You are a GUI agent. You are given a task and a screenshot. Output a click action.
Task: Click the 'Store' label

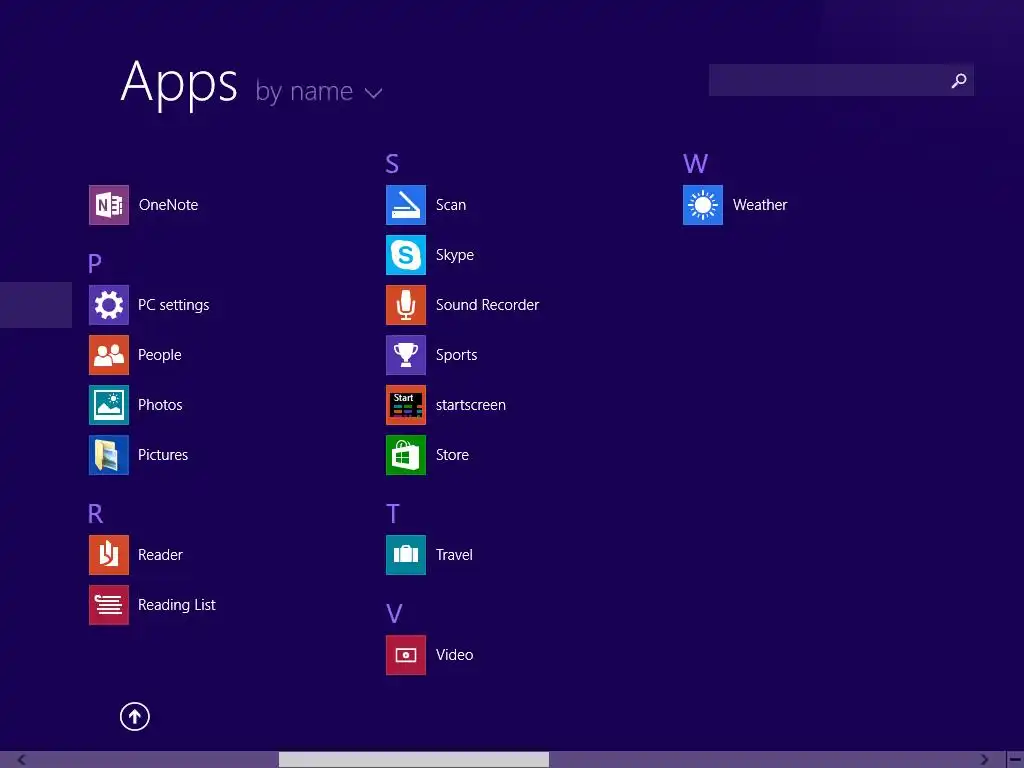pyautogui.click(x=452, y=455)
